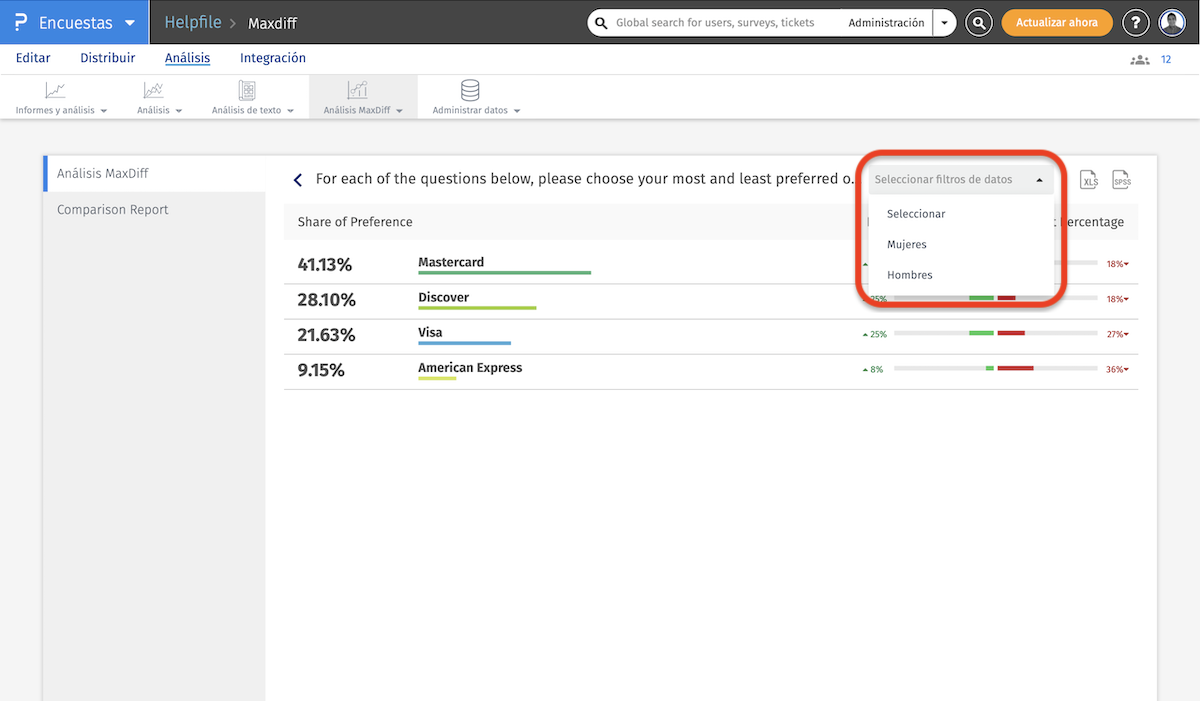Click the respondents count people icon
Viewport: 1200px width, 701px height.
(x=1139, y=60)
